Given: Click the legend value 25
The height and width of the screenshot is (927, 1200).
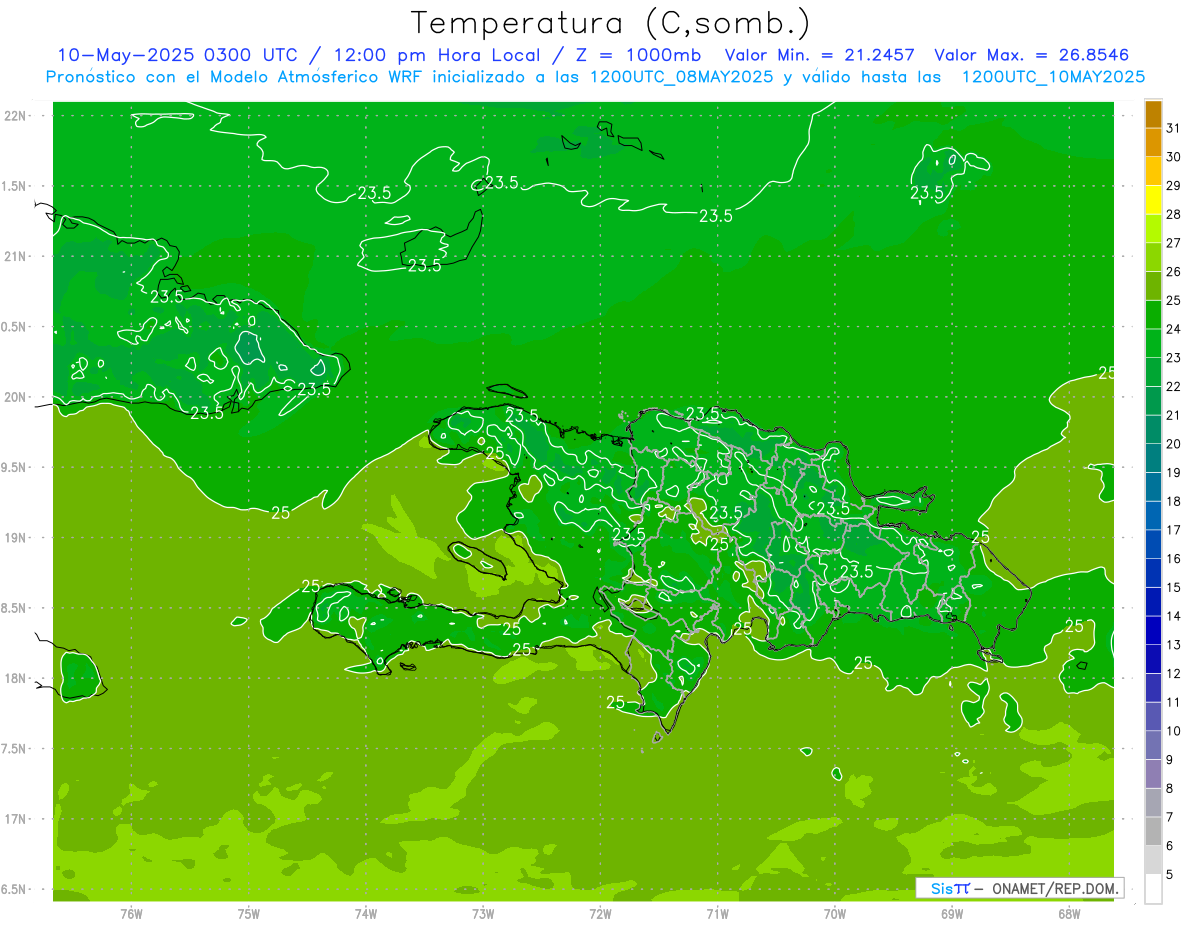Looking at the screenshot, I should (1174, 300).
